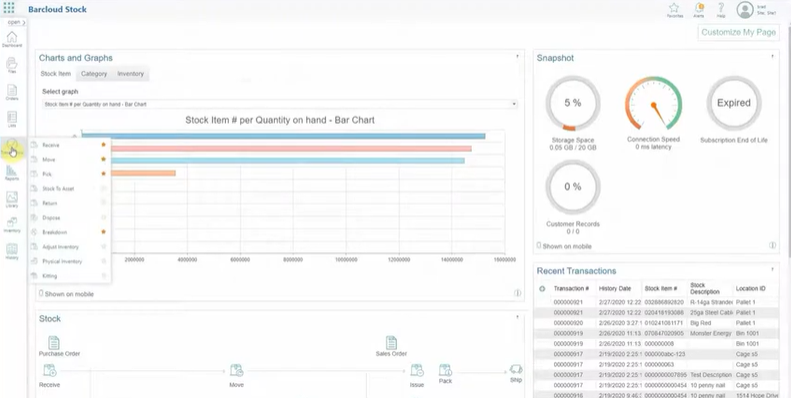Screen dimensions: 791x398
Task: Favorite the Physical Inventory star
Action: click(x=103, y=261)
